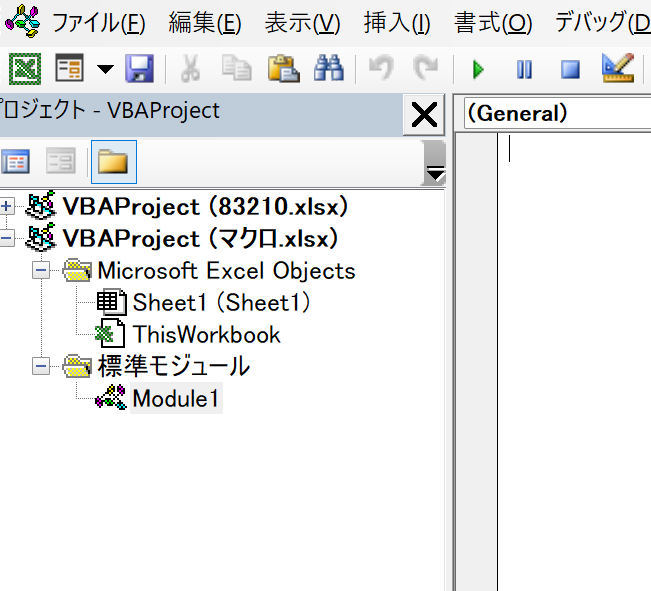Screen dimensions: 651x591
Task: Switch to Microsoft Excel view icon
Action: (25, 69)
